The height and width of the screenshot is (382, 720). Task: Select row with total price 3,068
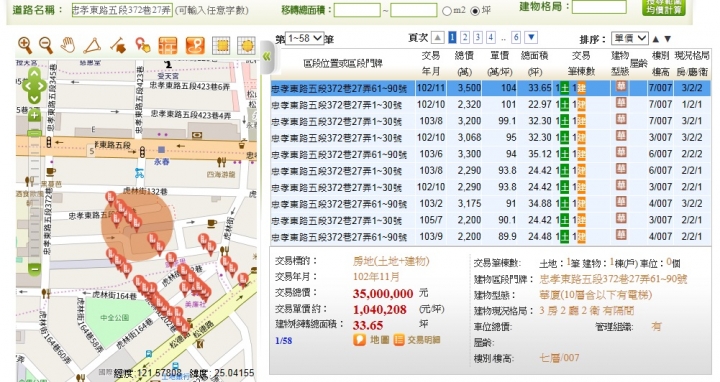point(490,138)
